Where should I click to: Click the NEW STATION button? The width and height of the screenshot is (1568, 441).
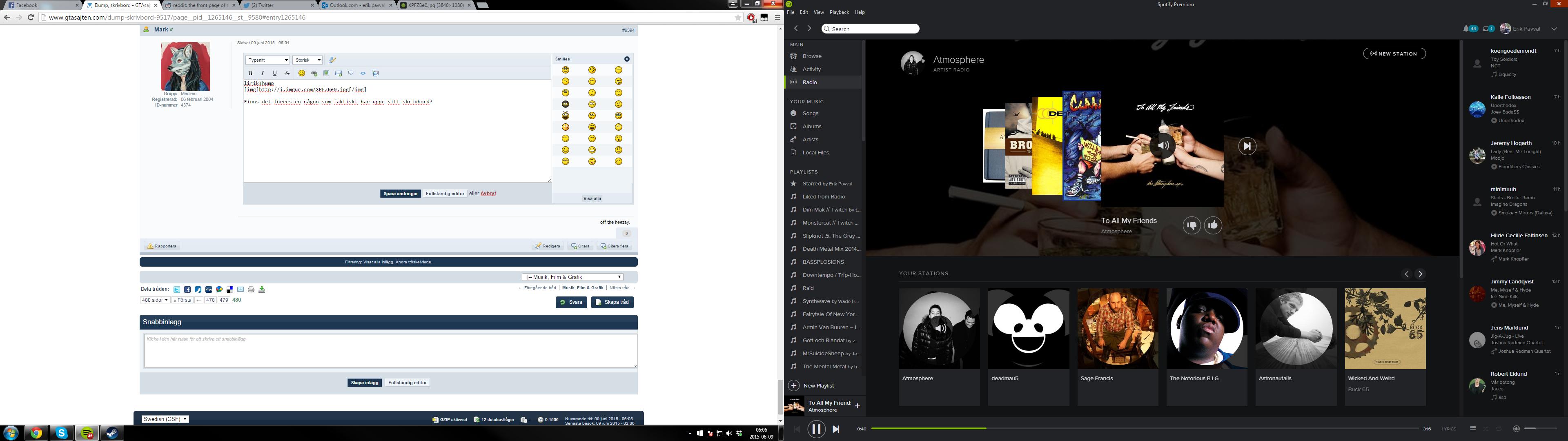1394,53
